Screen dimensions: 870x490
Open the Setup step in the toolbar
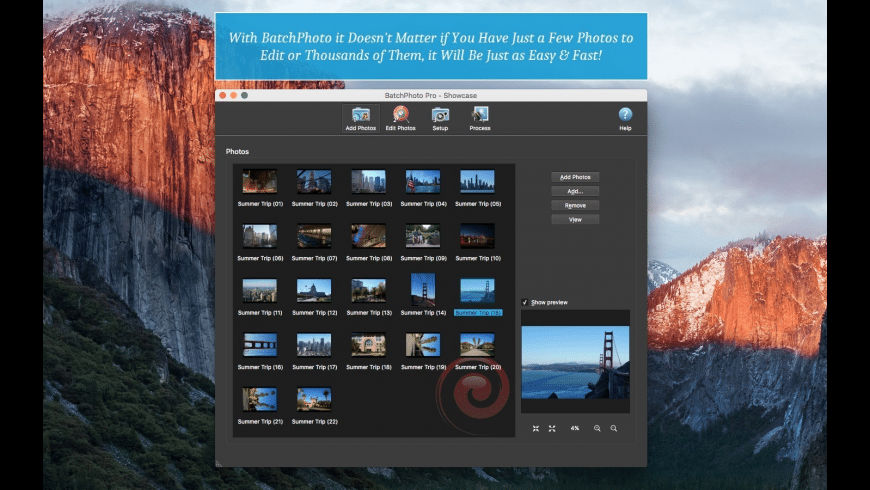click(440, 118)
